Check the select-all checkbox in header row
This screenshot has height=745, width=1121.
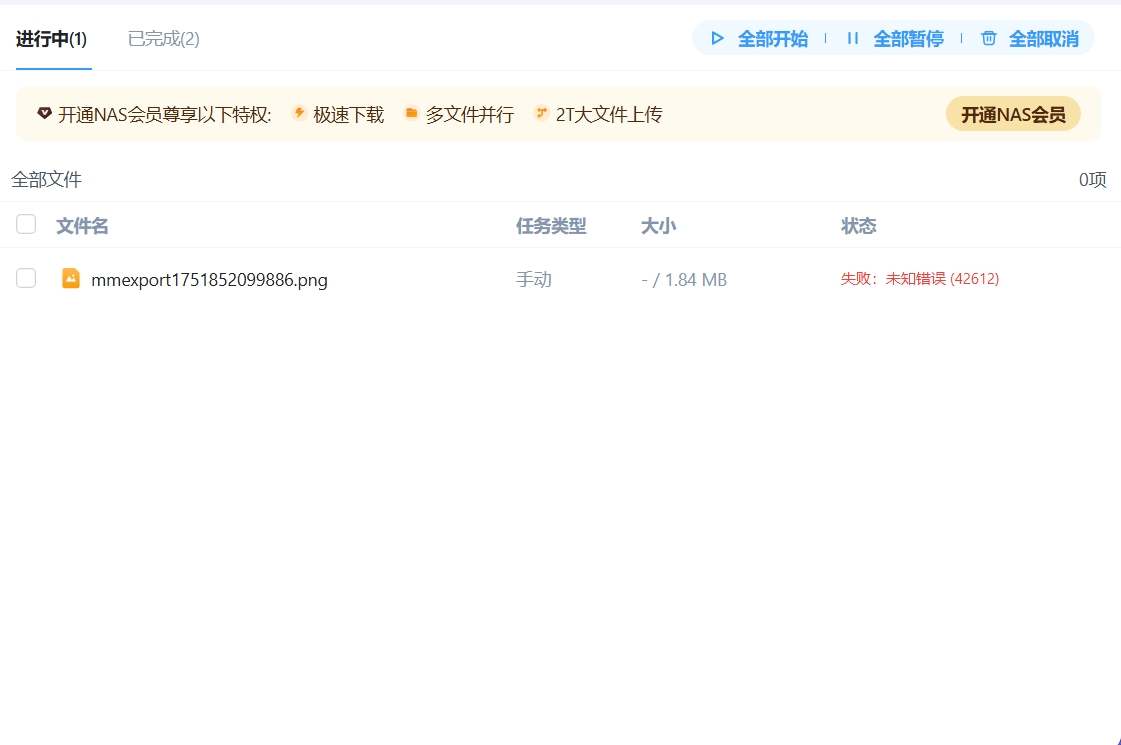tap(26, 225)
